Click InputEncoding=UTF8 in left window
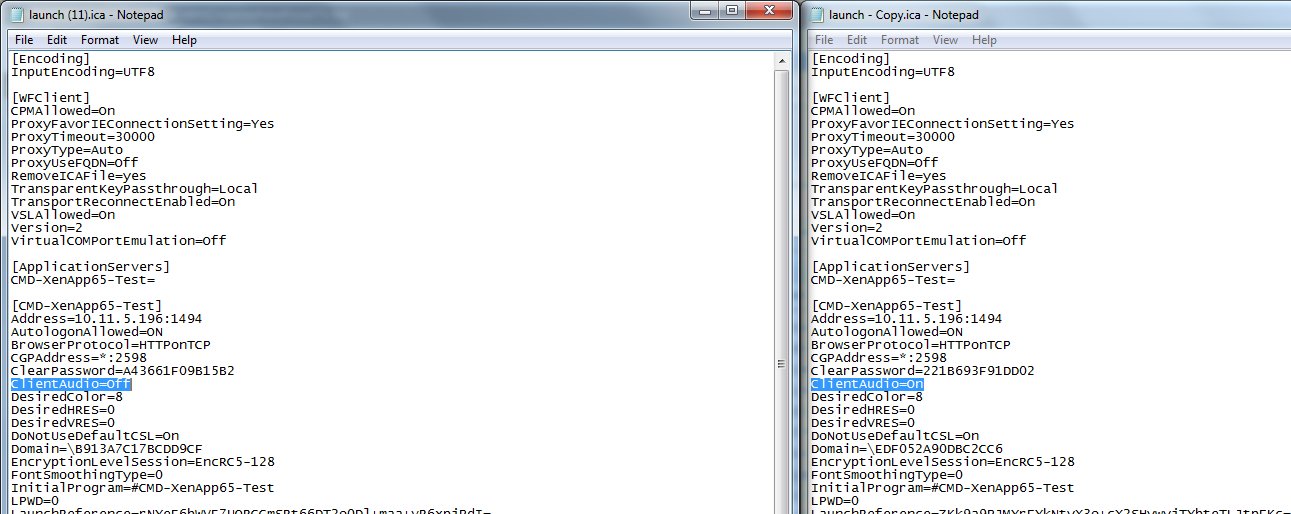The height and width of the screenshot is (514, 1291). tap(83, 72)
